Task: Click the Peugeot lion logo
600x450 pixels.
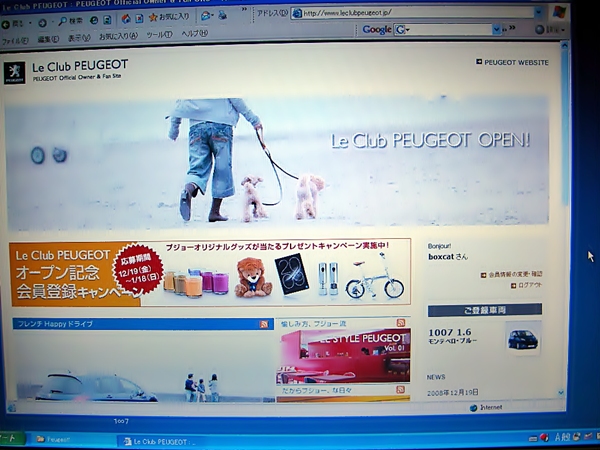Action: (x=15, y=73)
